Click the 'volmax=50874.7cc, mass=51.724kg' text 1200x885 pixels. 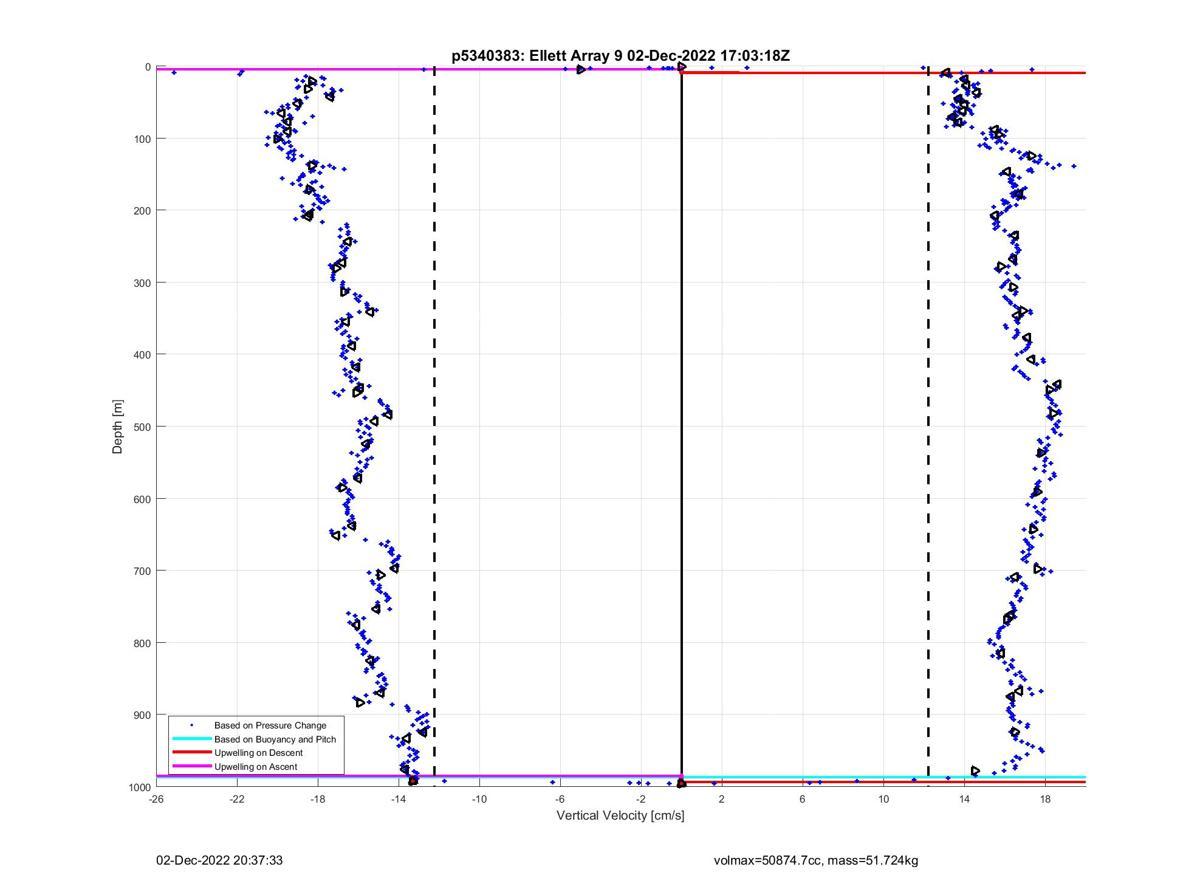pyautogui.click(x=816, y=860)
